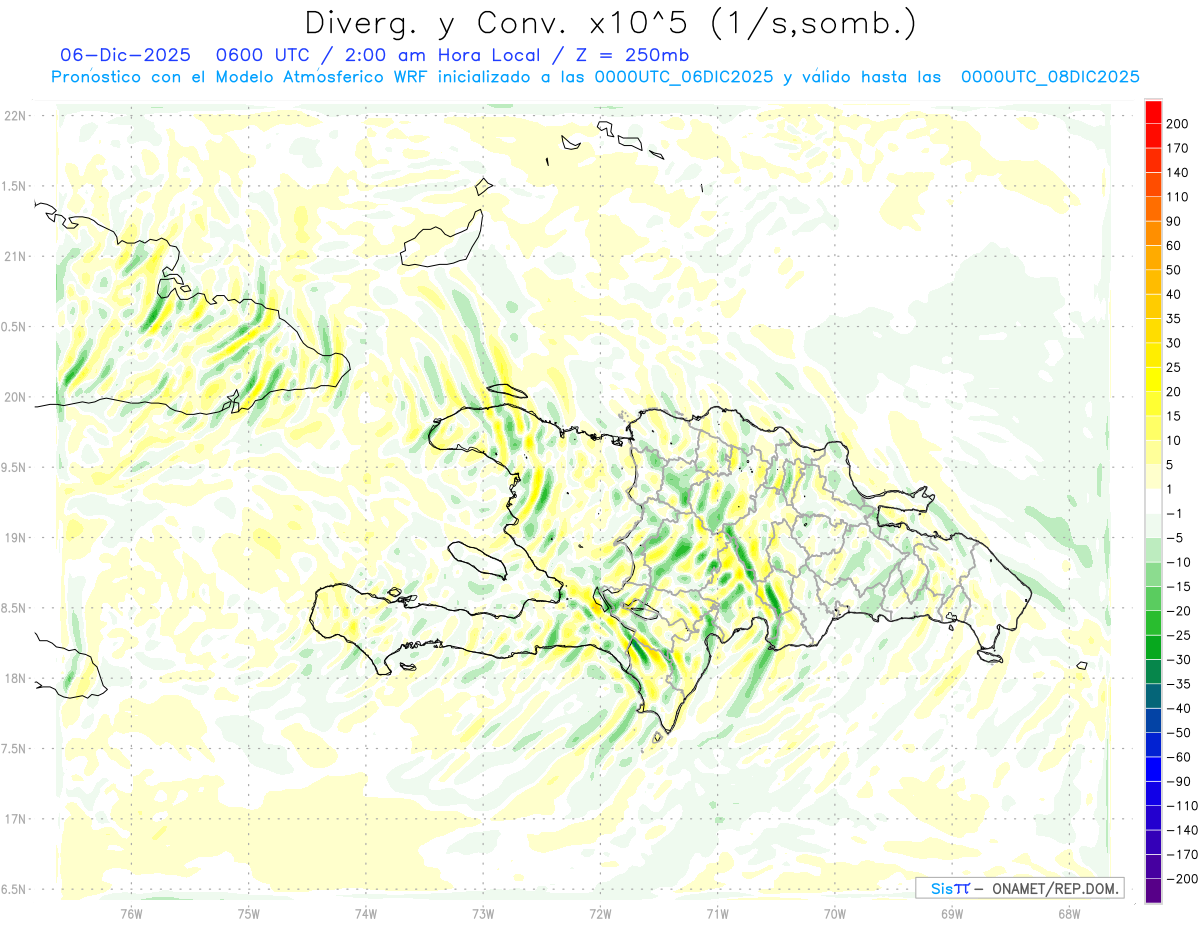Click the legend value '35'

[1175, 319]
